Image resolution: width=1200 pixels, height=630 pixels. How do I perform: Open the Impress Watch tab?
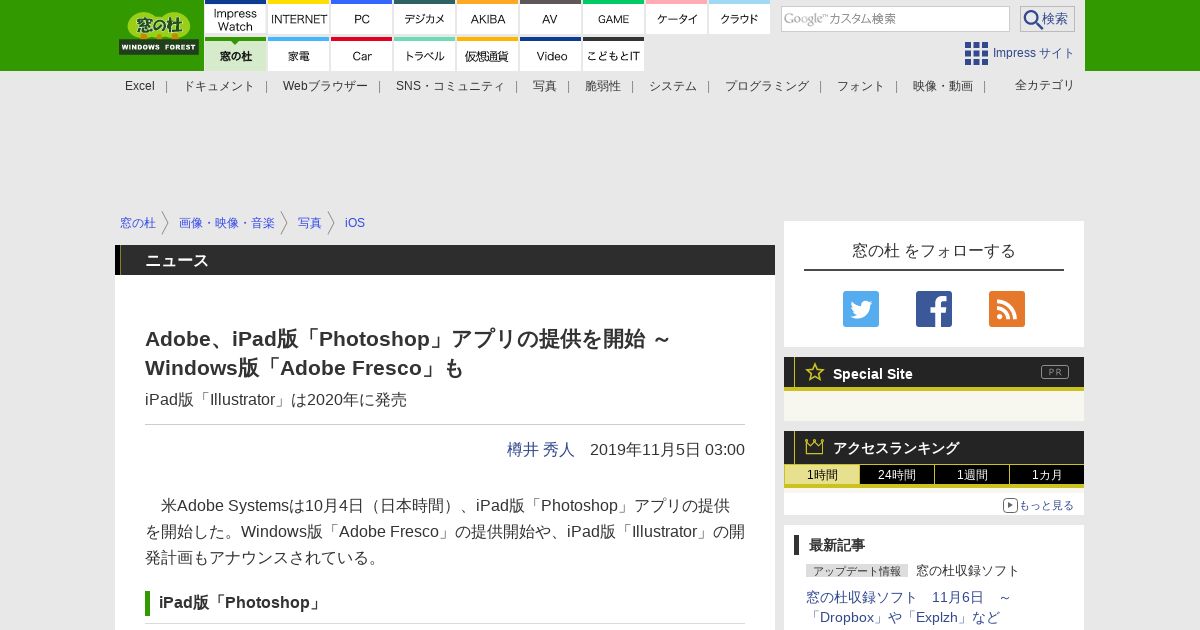[235, 19]
